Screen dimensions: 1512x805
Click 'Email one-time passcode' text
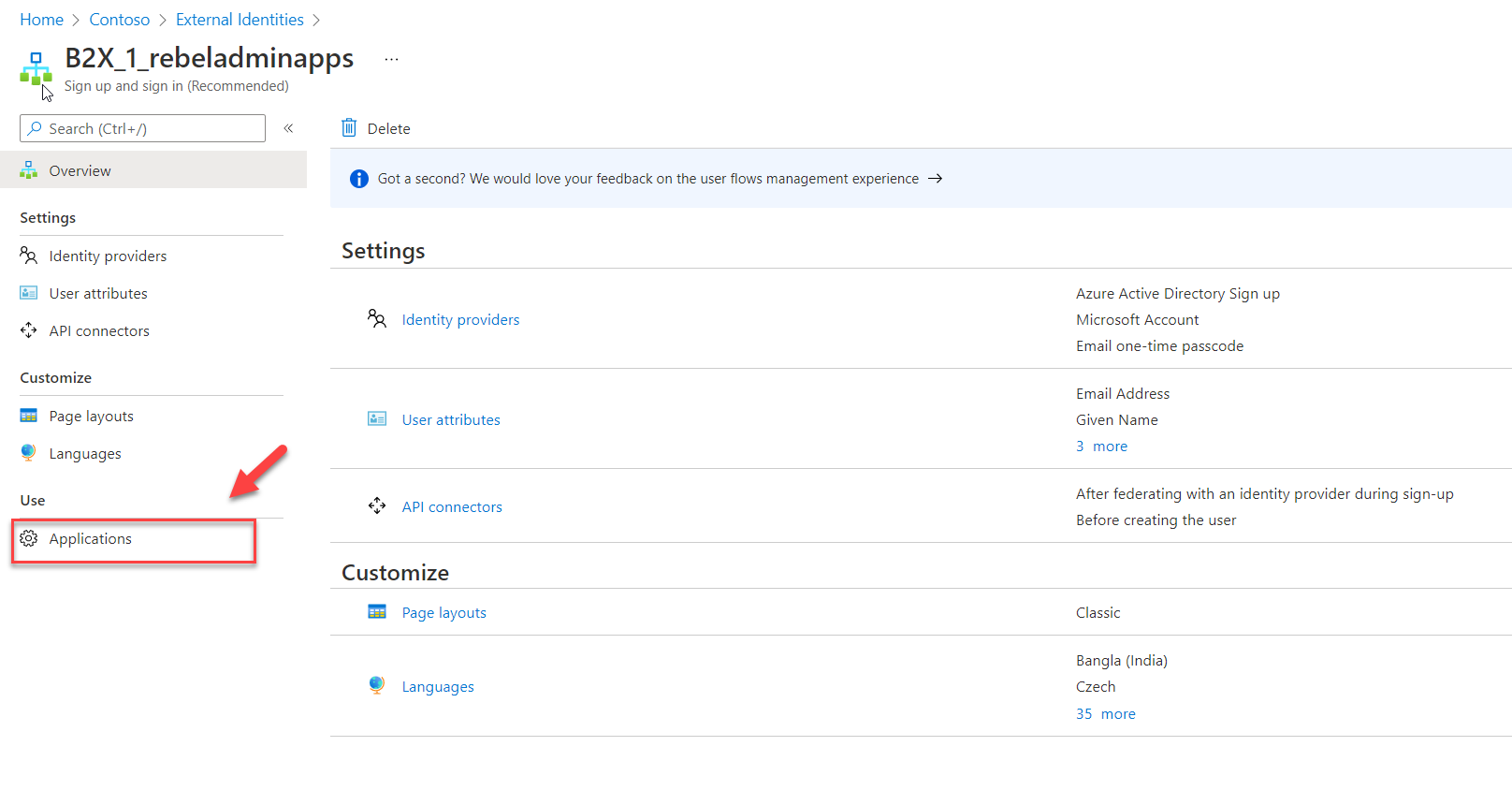[x=1159, y=345]
